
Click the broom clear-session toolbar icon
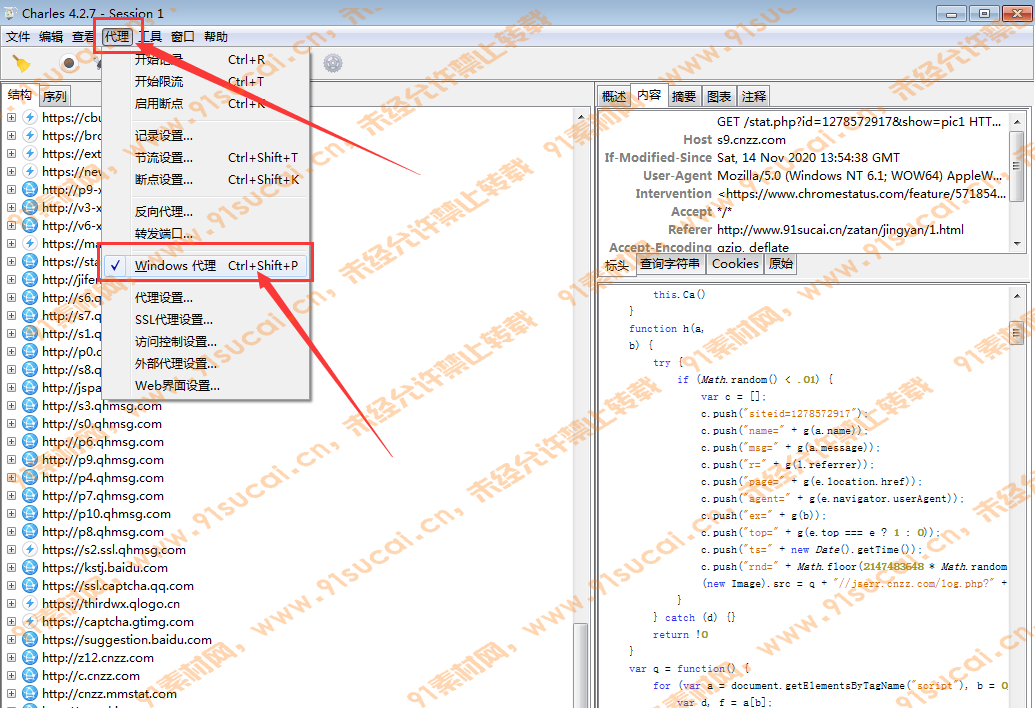pos(22,63)
